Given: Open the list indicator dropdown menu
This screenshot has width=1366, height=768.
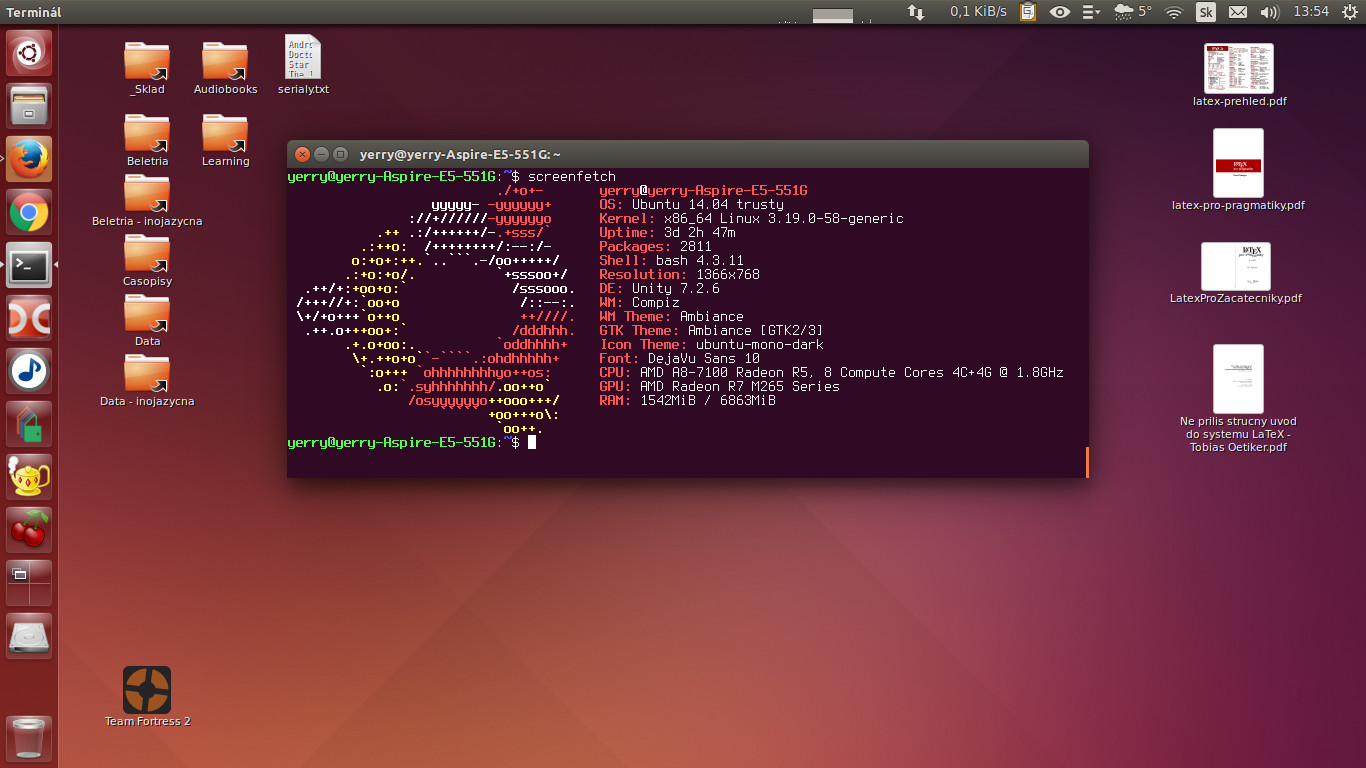Looking at the screenshot, I should tap(1091, 12).
